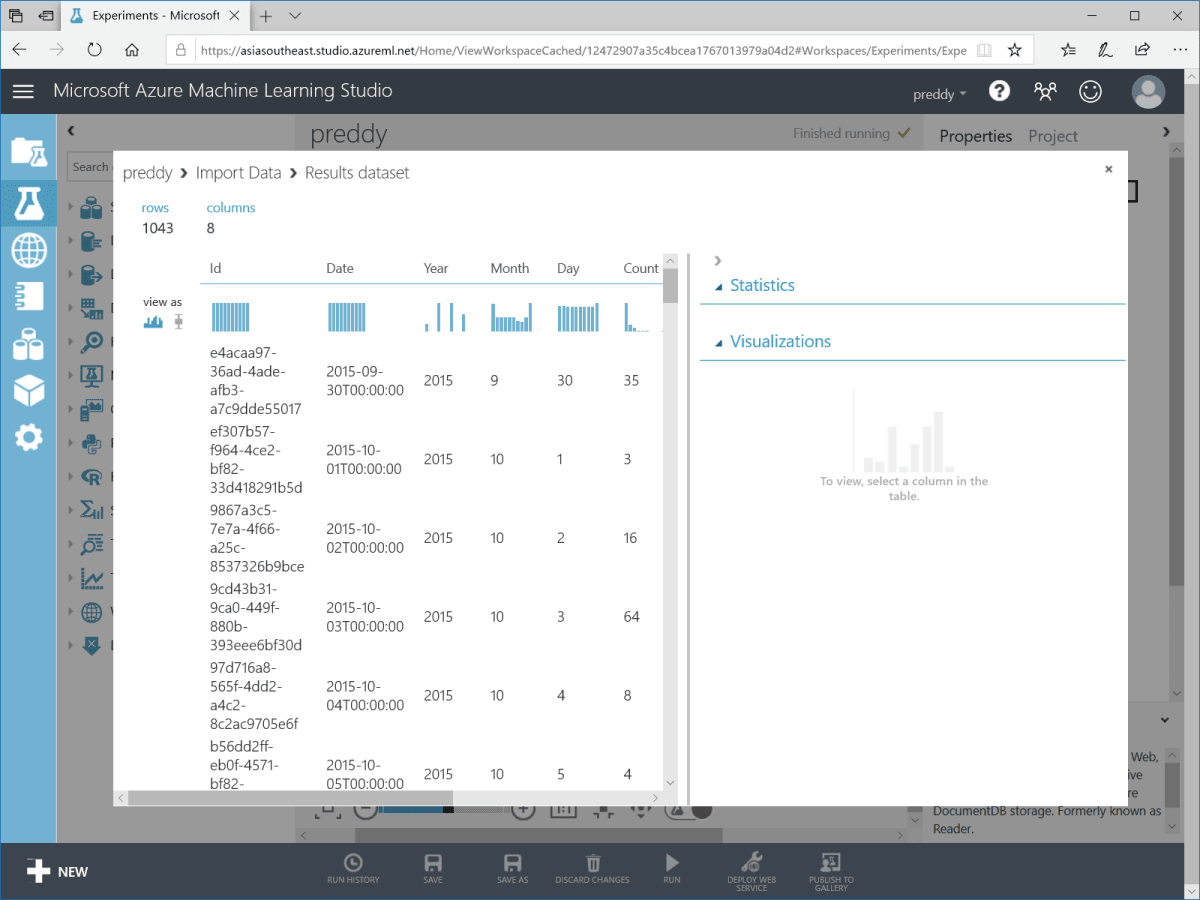Click the Import Data breadcrumb link
The height and width of the screenshot is (900, 1200).
[x=238, y=173]
